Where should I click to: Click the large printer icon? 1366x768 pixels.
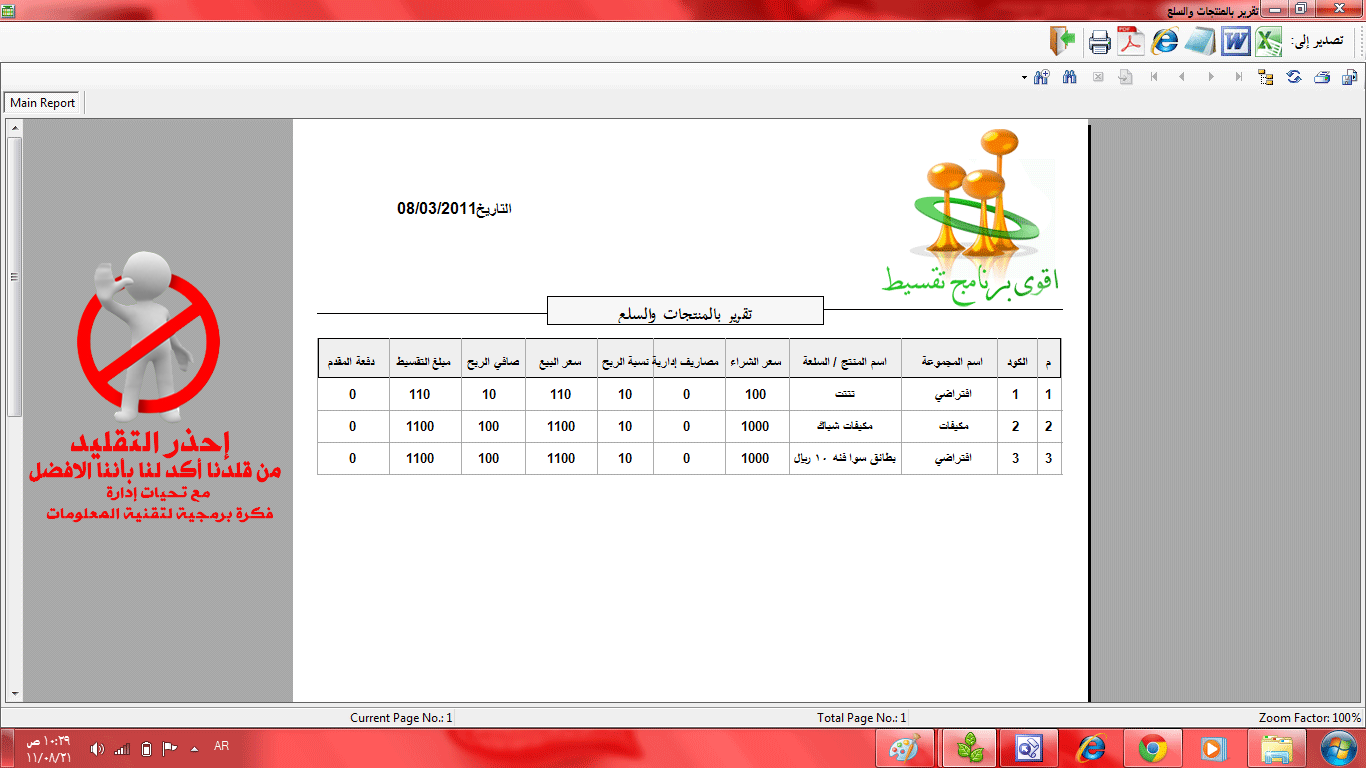[x=1099, y=42]
